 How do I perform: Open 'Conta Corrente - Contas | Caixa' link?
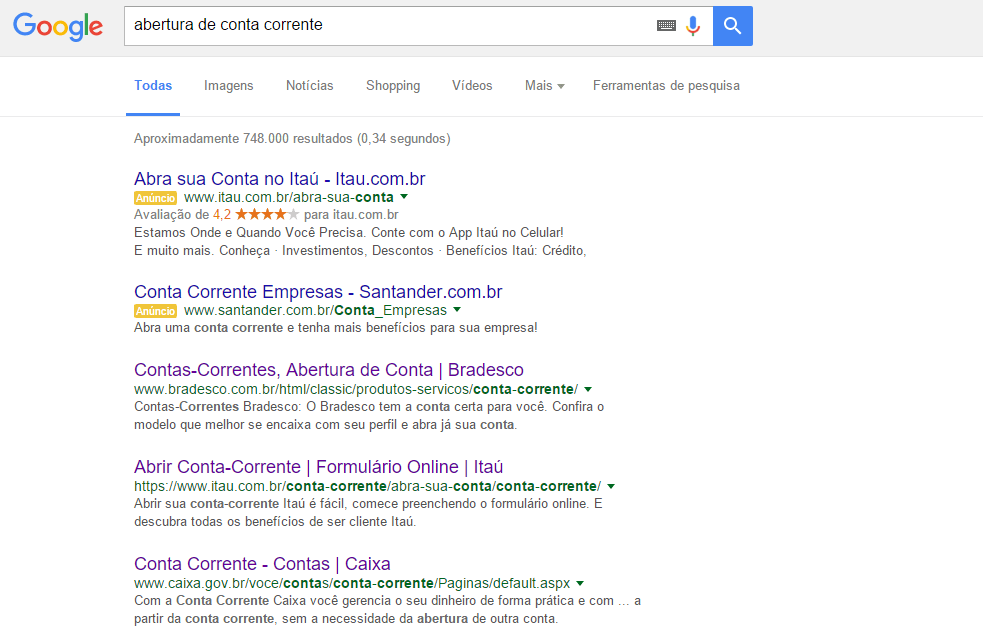coord(262,564)
